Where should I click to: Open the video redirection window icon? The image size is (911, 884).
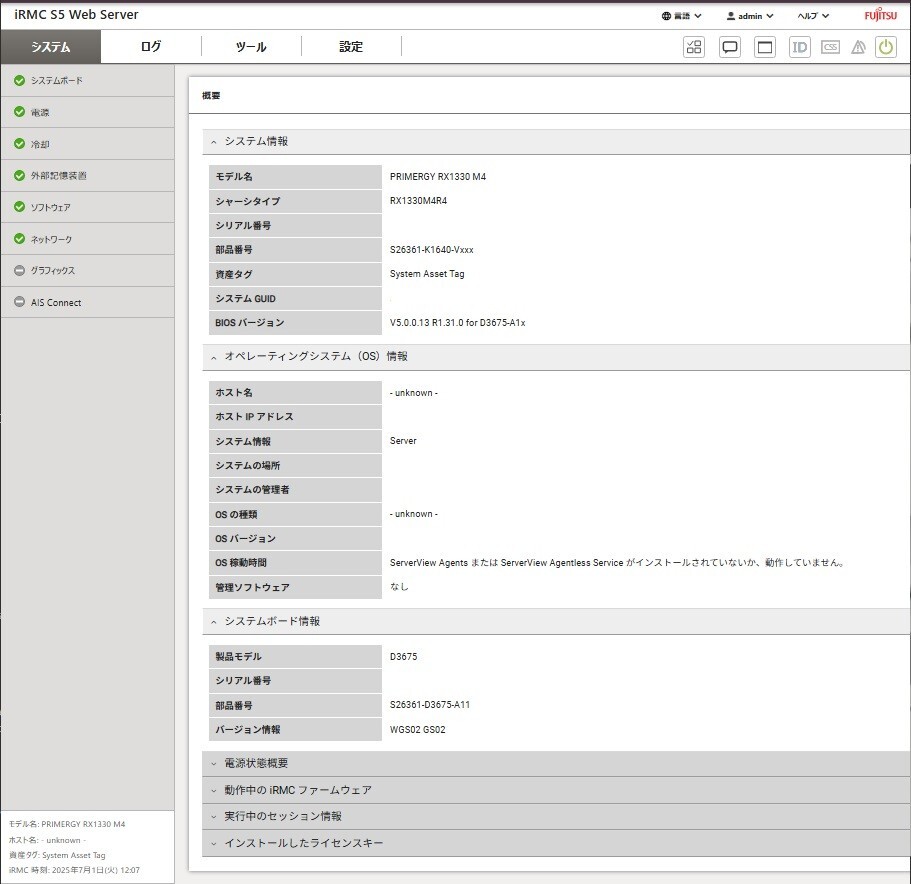pyautogui.click(x=765, y=47)
